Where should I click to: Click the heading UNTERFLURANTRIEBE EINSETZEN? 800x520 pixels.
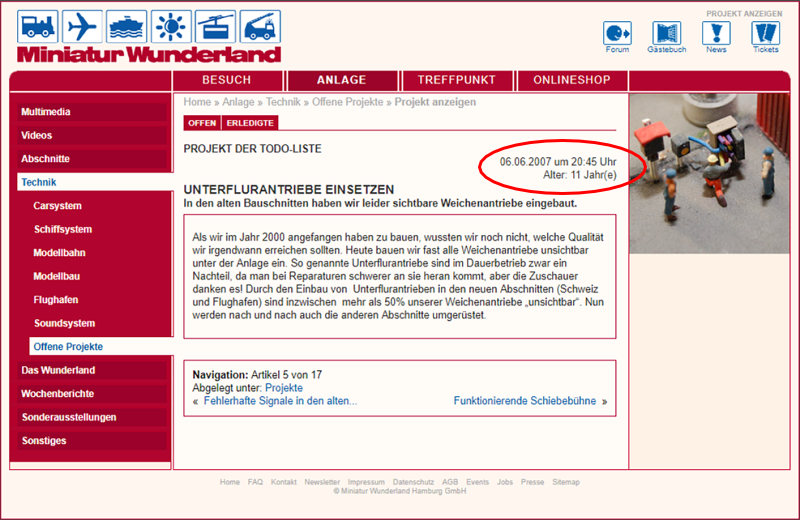[x=289, y=189]
